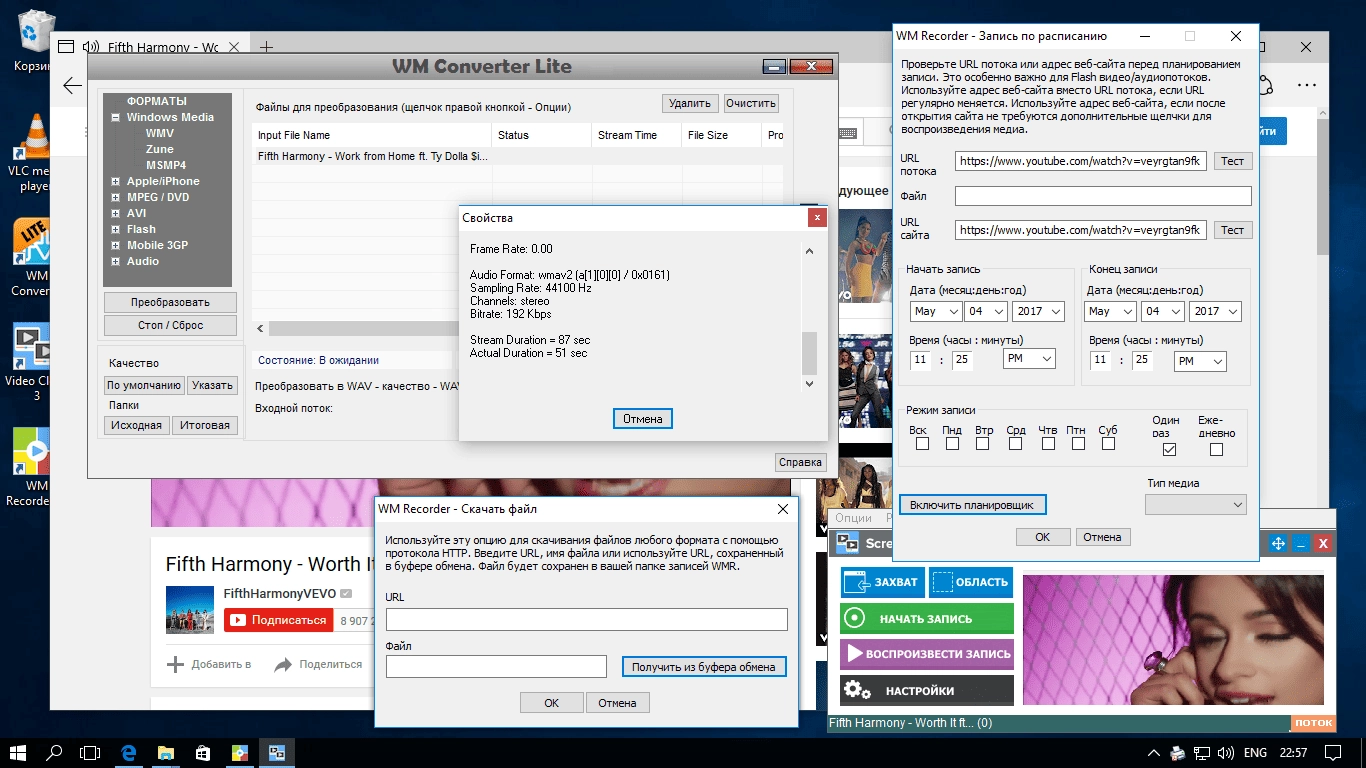Uncheck the Один раз checkbox
Viewport: 1366px width, 768px height.
tap(1169, 450)
